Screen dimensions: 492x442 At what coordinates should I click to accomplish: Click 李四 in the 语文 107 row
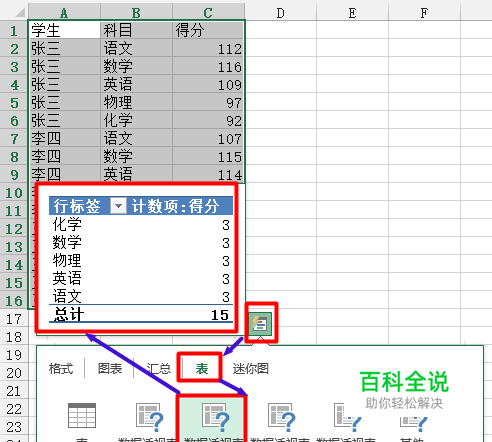[x=64, y=139]
